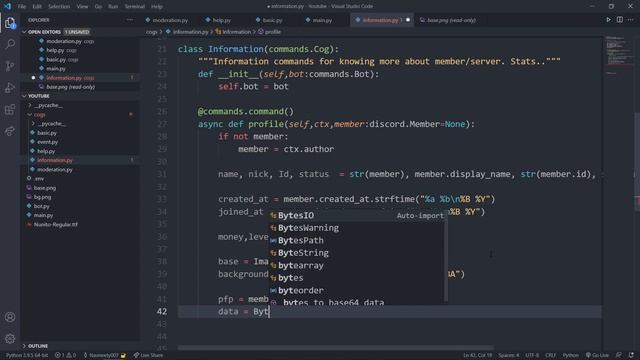Viewport: 640px width, 360px height.
Task: Switch to the moderation.py tab
Action: point(170,20)
